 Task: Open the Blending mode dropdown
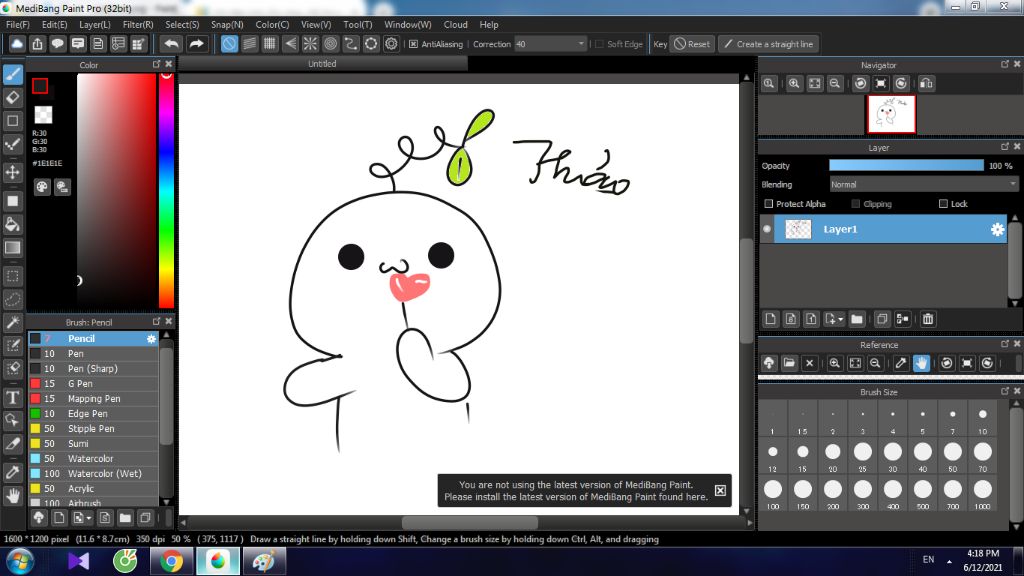(x=923, y=185)
